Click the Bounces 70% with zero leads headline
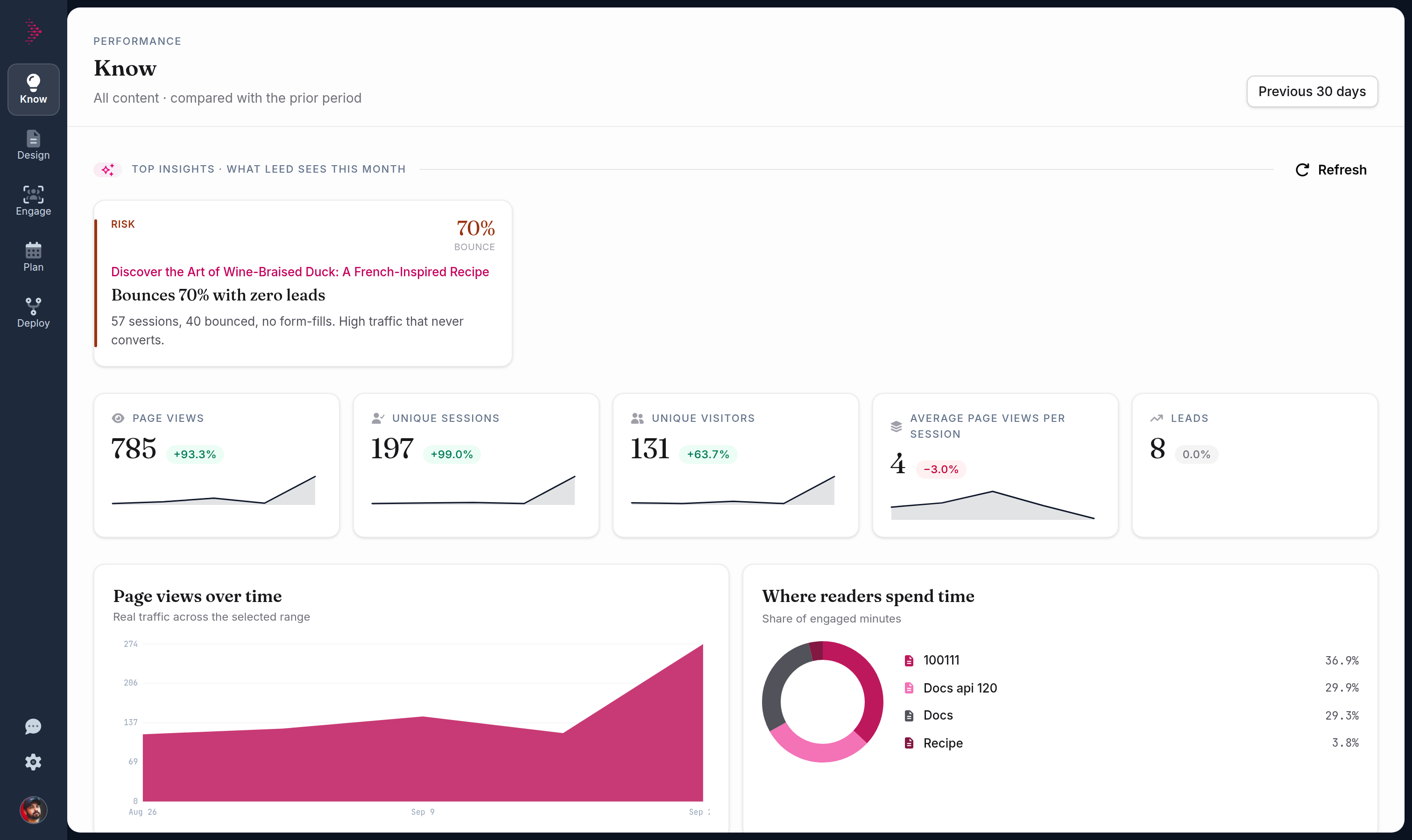 218,295
